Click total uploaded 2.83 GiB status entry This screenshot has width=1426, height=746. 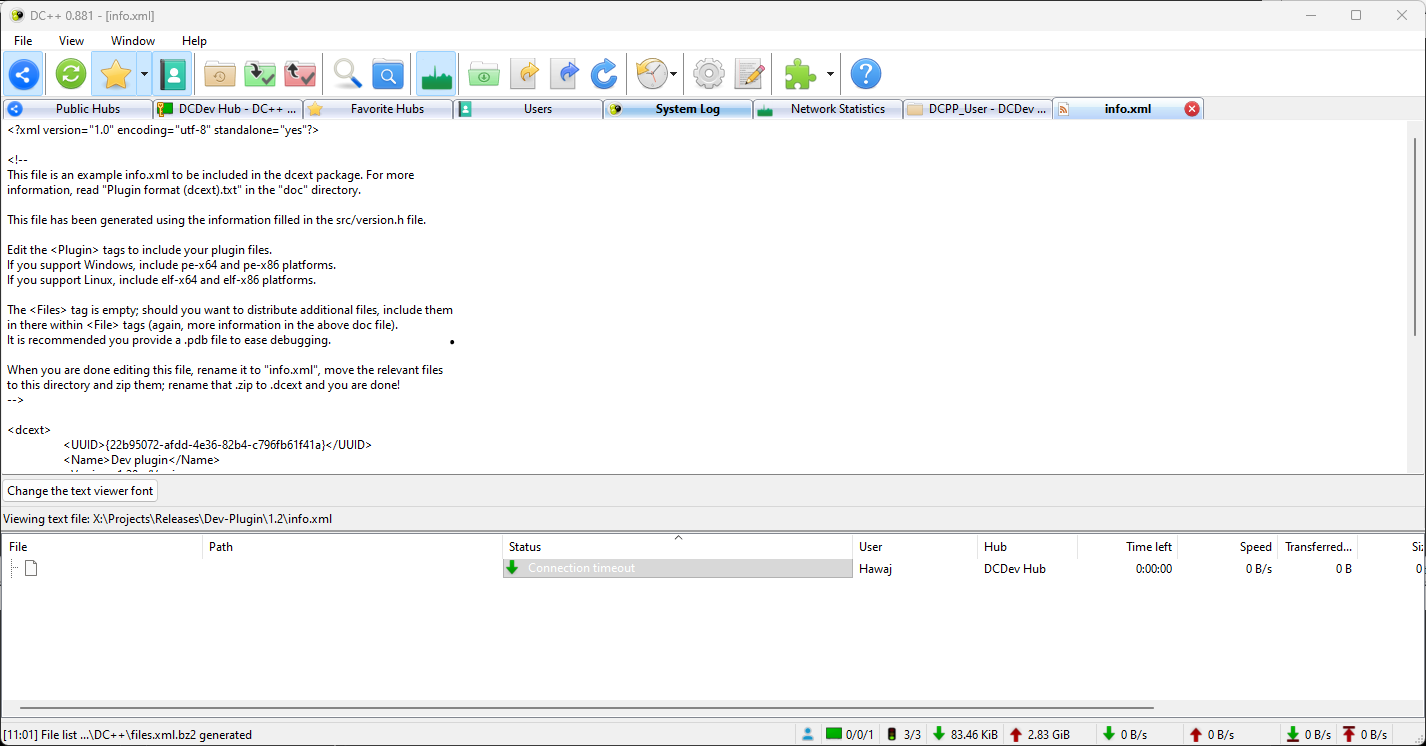tap(1040, 734)
